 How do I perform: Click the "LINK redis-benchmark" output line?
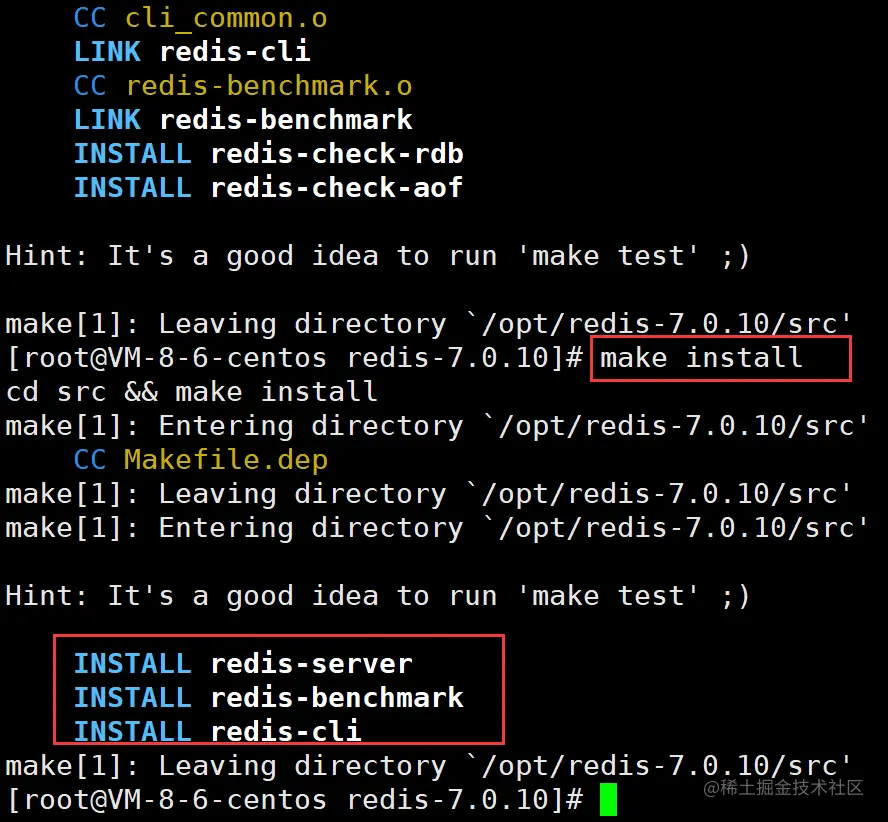(x=244, y=120)
